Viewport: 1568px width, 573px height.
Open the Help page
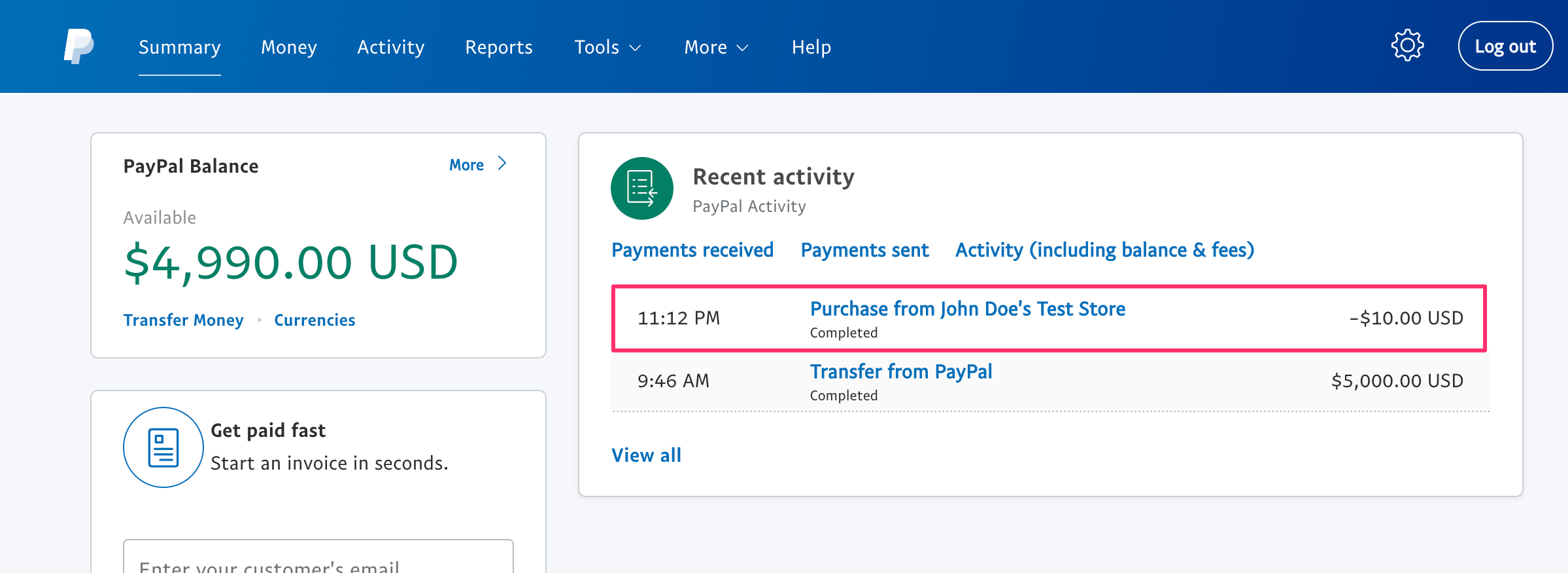811,47
